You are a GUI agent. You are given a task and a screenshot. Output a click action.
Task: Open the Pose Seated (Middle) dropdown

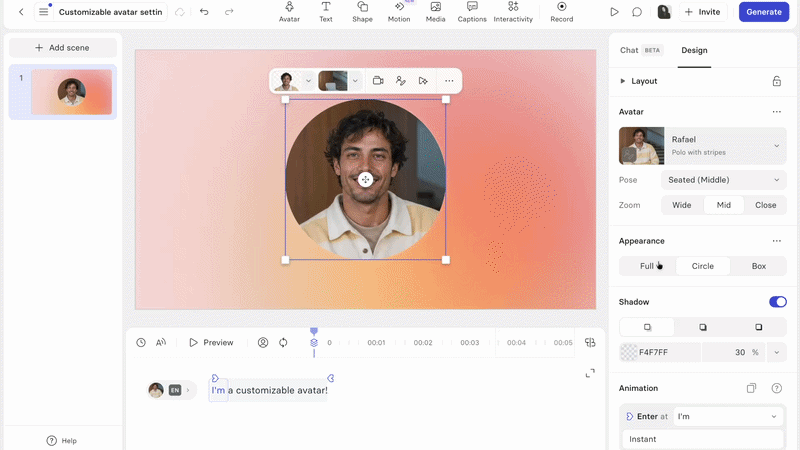[723, 180]
